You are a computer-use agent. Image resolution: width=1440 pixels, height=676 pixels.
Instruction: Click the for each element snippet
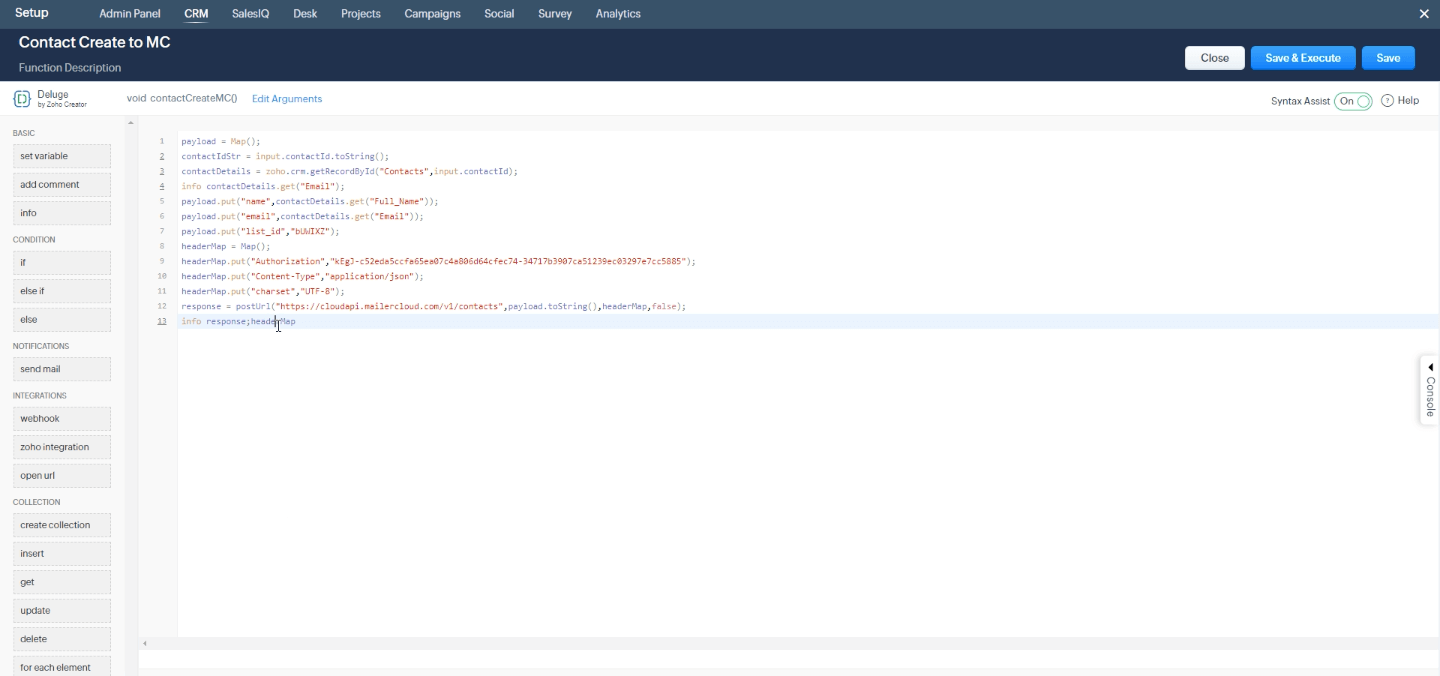[61, 667]
